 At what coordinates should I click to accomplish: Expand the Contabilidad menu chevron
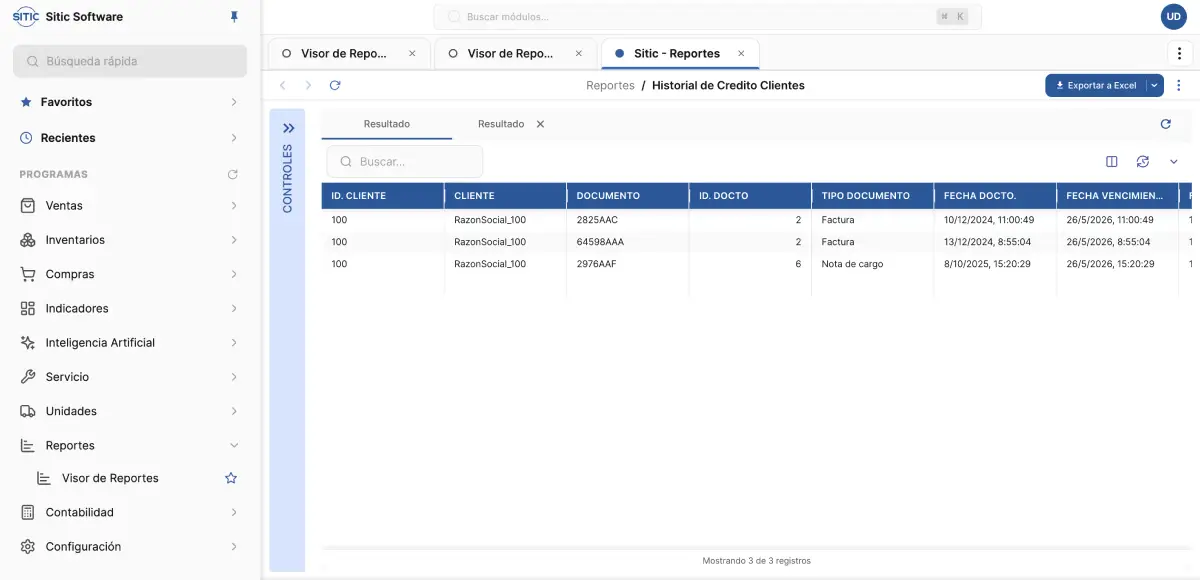click(234, 512)
